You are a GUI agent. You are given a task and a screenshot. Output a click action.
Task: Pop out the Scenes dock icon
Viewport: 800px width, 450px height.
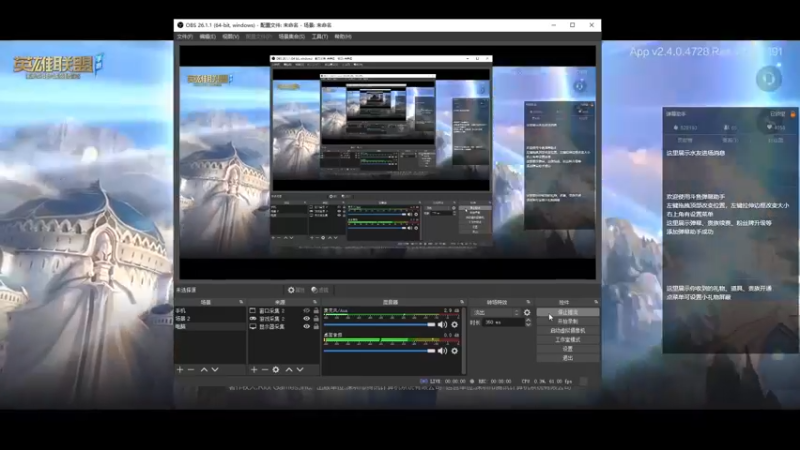241,302
